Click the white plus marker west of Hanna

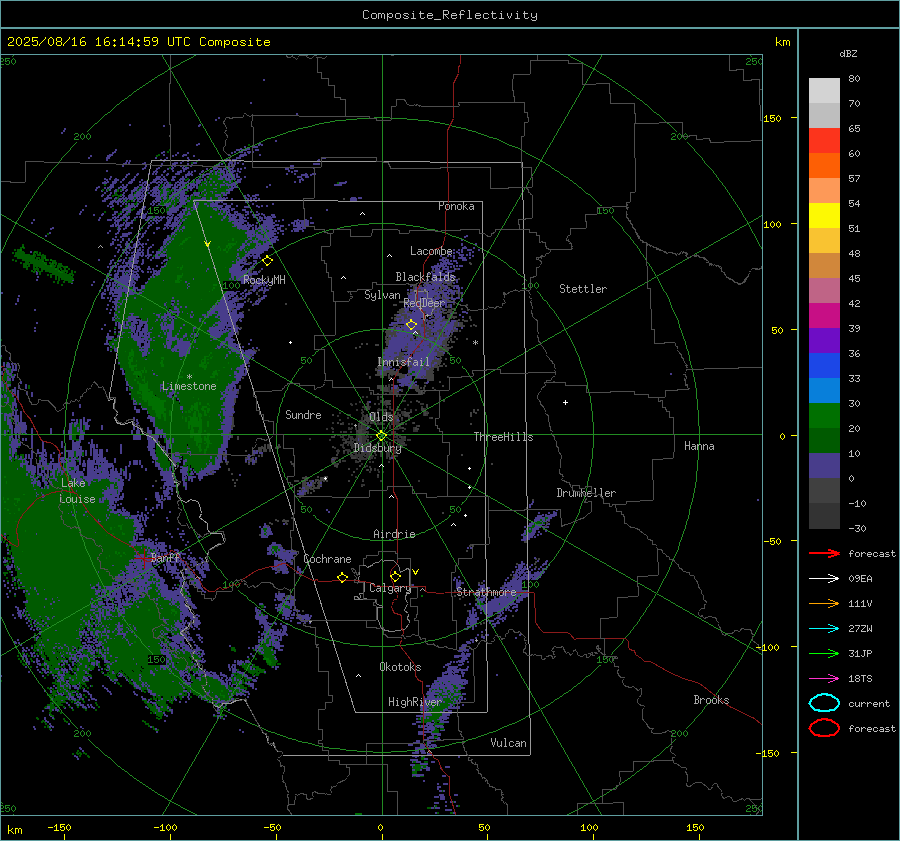coord(565,402)
